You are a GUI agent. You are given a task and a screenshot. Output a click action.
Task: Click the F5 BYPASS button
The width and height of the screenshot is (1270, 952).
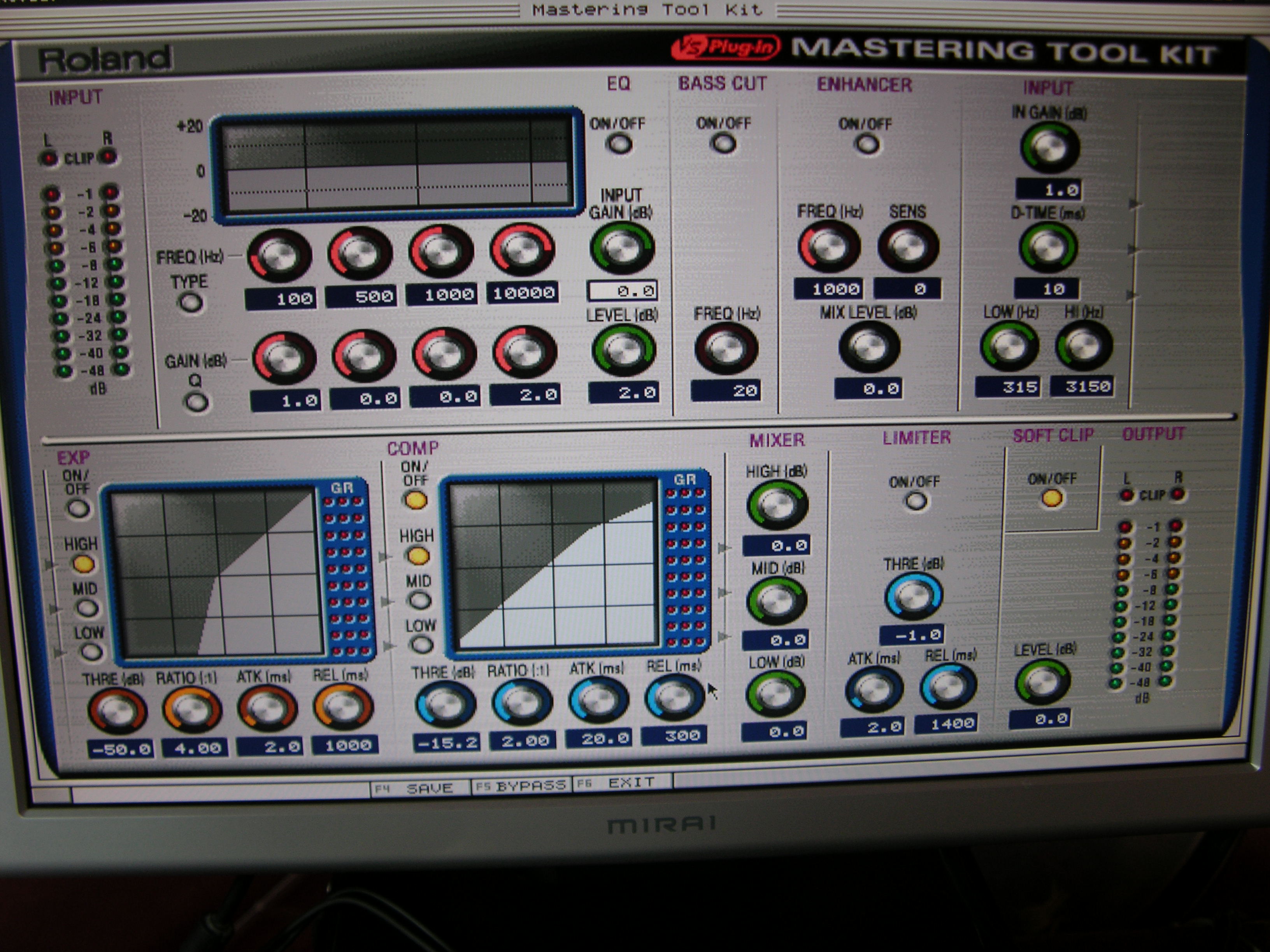[x=521, y=785]
